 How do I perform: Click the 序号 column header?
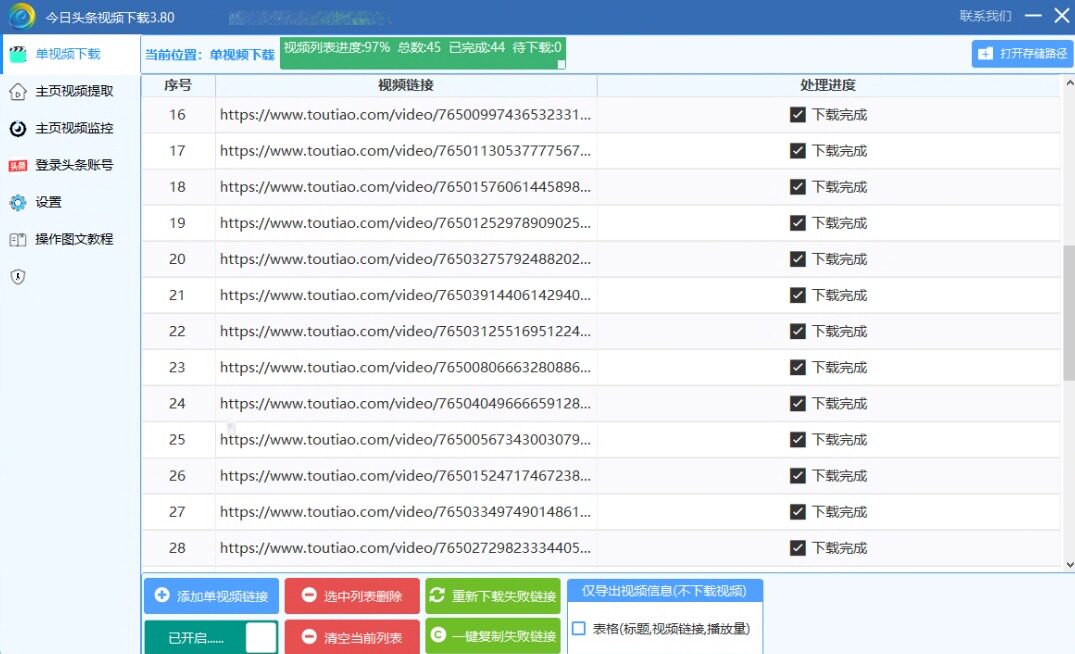pyautogui.click(x=178, y=85)
